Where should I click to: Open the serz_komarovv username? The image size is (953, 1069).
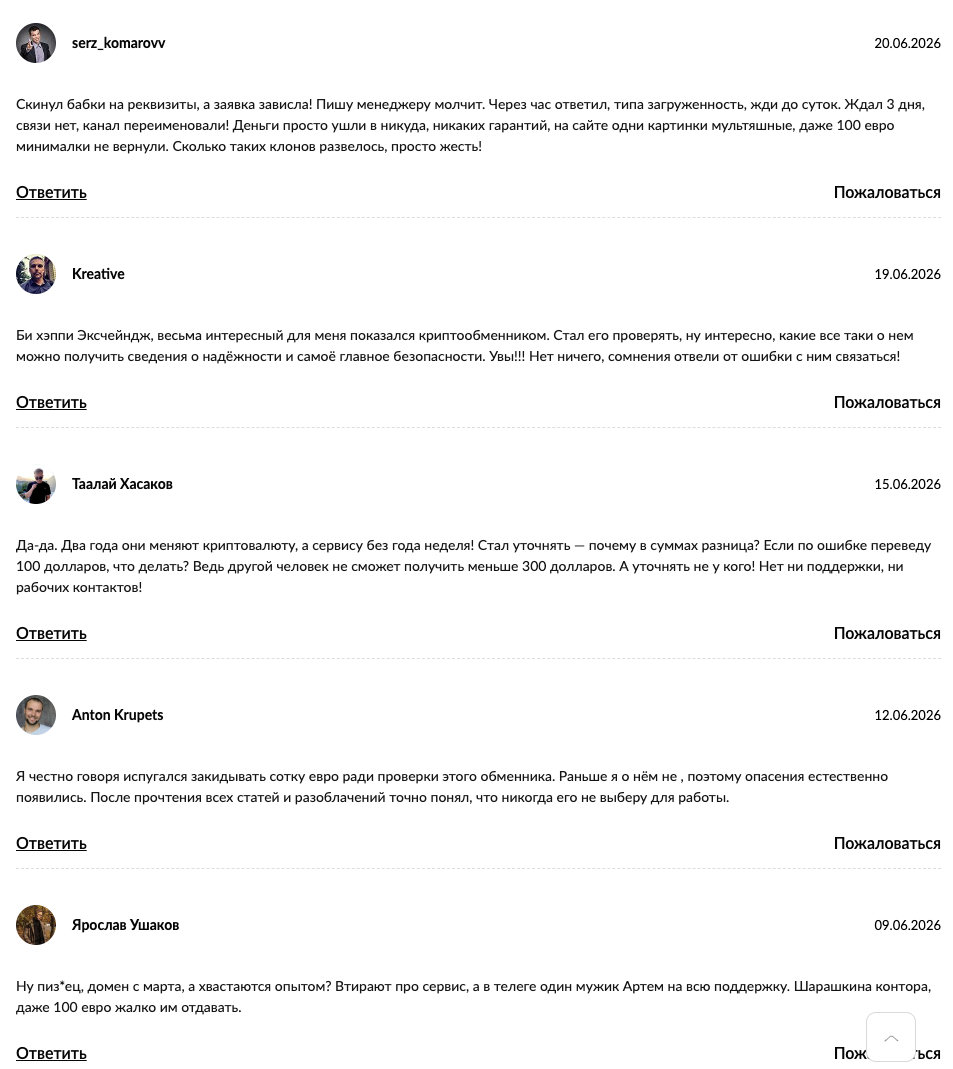click(119, 43)
